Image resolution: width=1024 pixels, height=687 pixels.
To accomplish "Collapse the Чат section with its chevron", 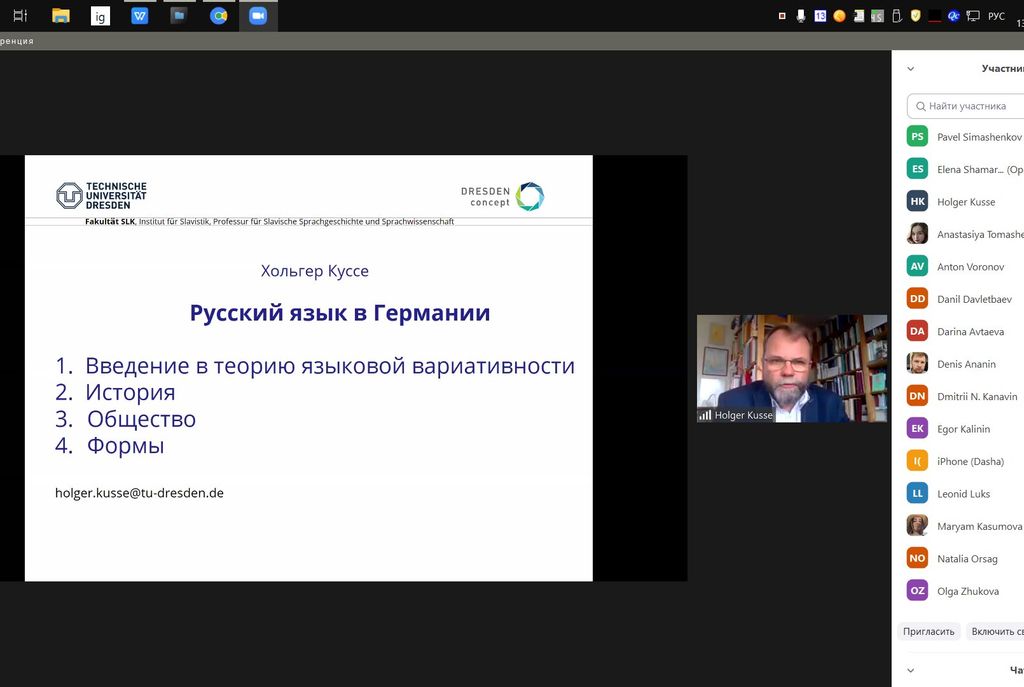I will point(909,670).
